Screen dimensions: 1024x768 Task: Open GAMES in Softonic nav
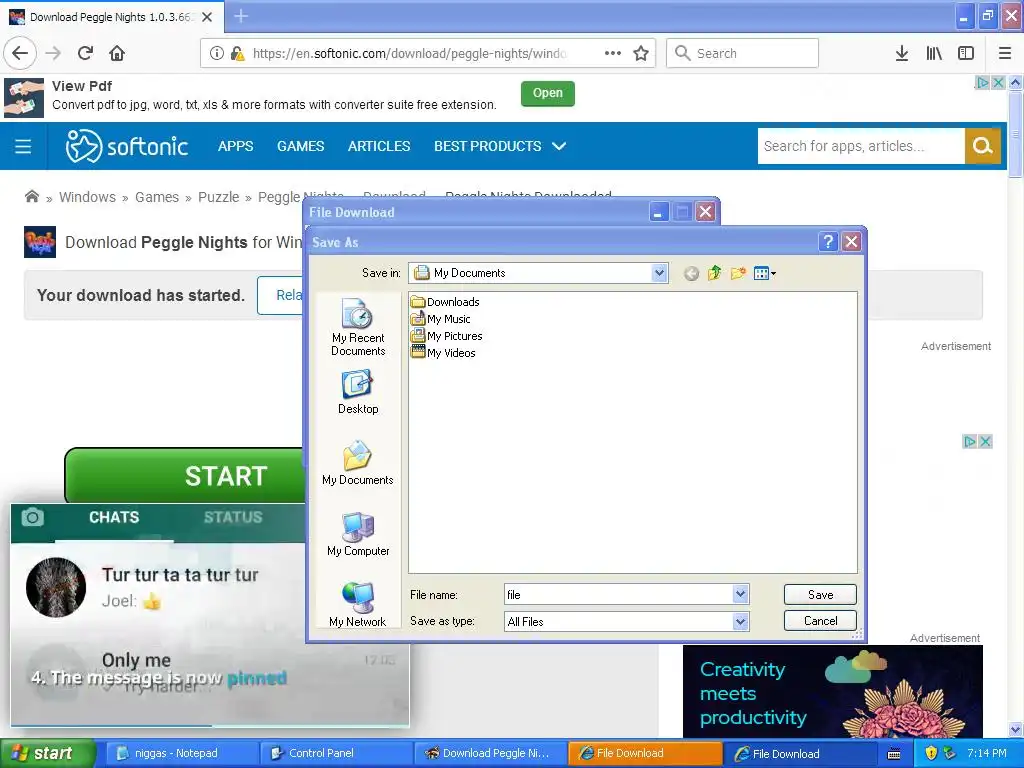click(x=300, y=146)
